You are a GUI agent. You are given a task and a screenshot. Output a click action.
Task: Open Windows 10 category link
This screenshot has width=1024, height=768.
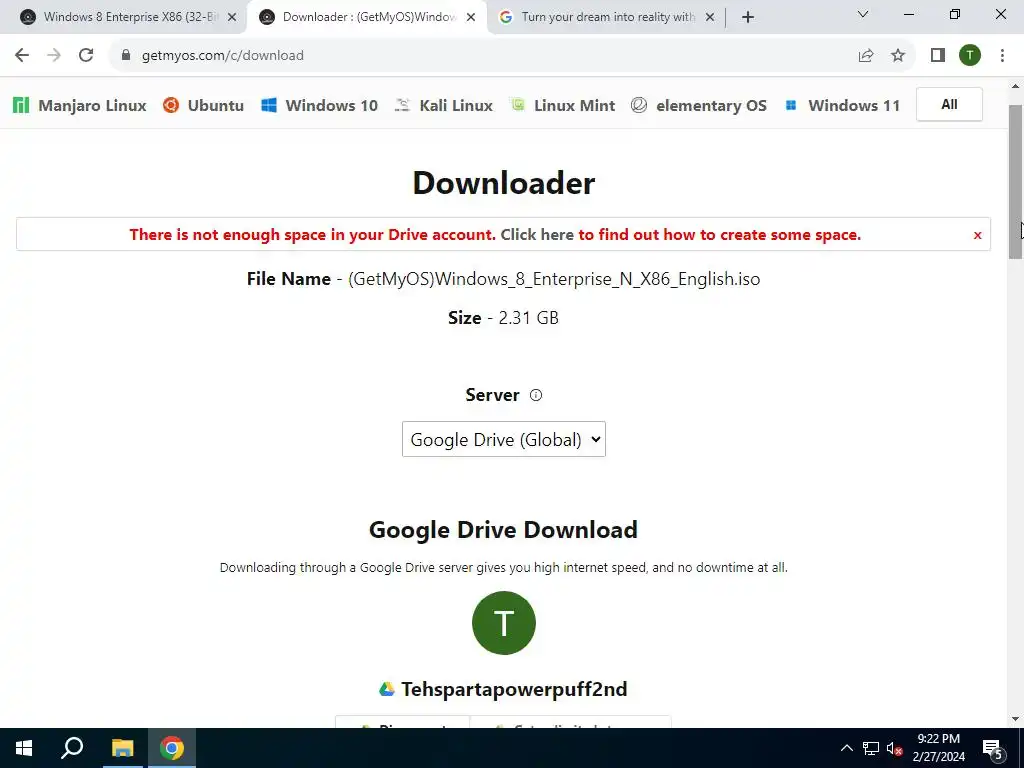[x=319, y=105]
